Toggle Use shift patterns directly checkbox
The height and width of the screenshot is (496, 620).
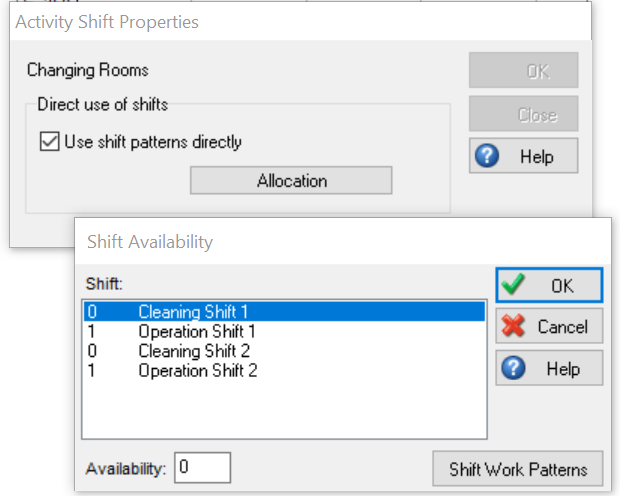49,142
